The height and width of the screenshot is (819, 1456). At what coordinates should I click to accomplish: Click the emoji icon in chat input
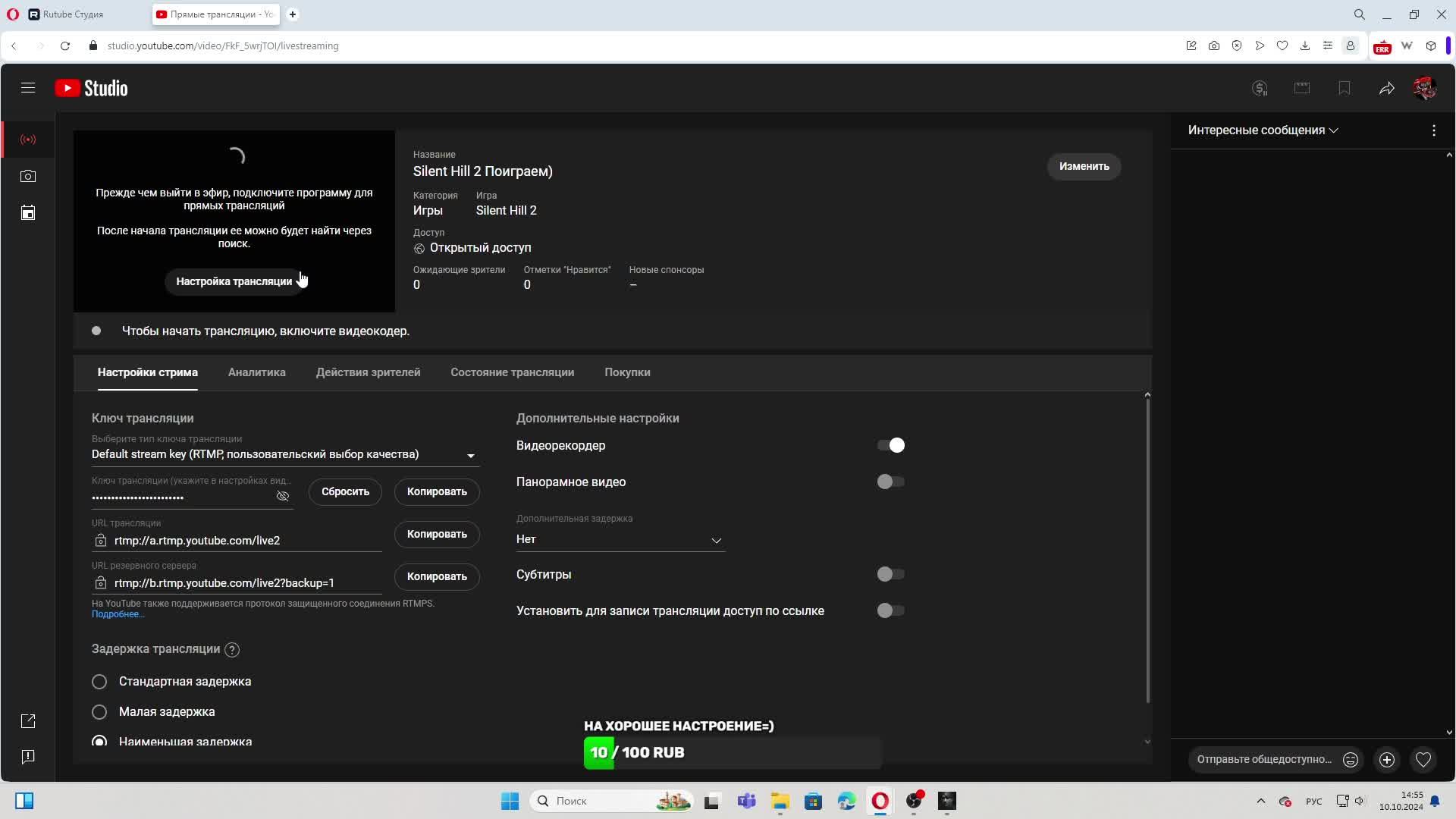tap(1351, 760)
